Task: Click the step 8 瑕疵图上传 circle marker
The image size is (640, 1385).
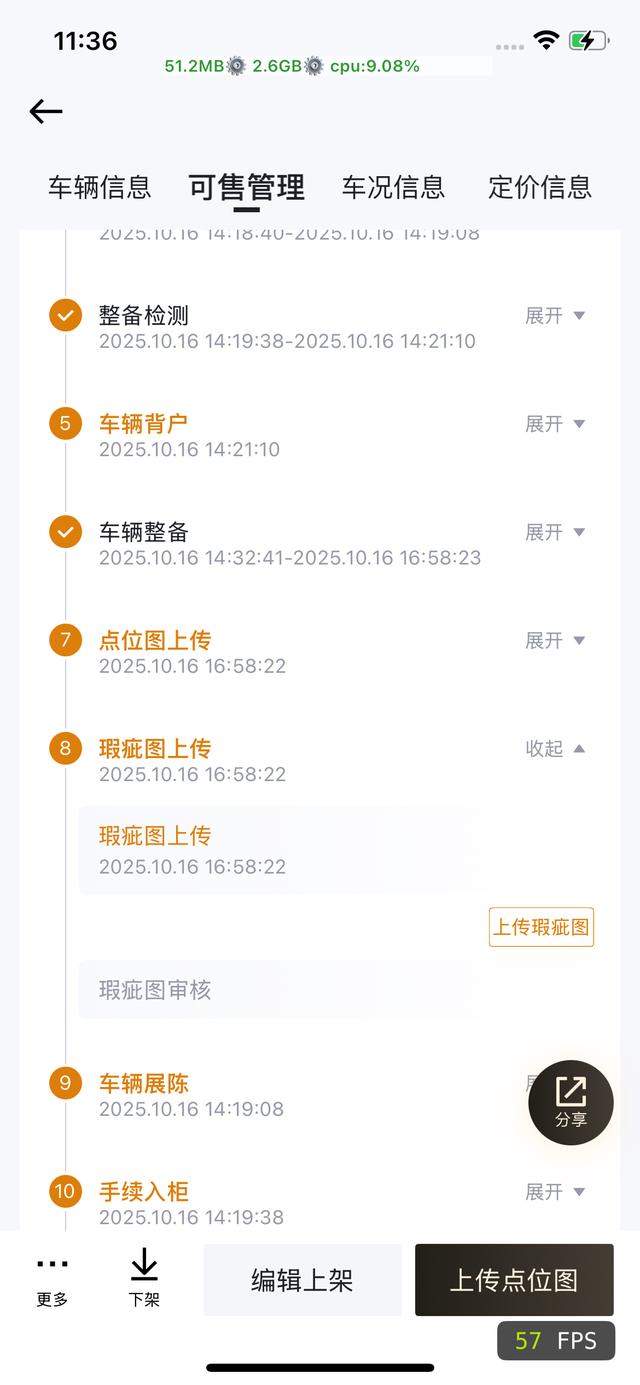Action: (x=65, y=747)
